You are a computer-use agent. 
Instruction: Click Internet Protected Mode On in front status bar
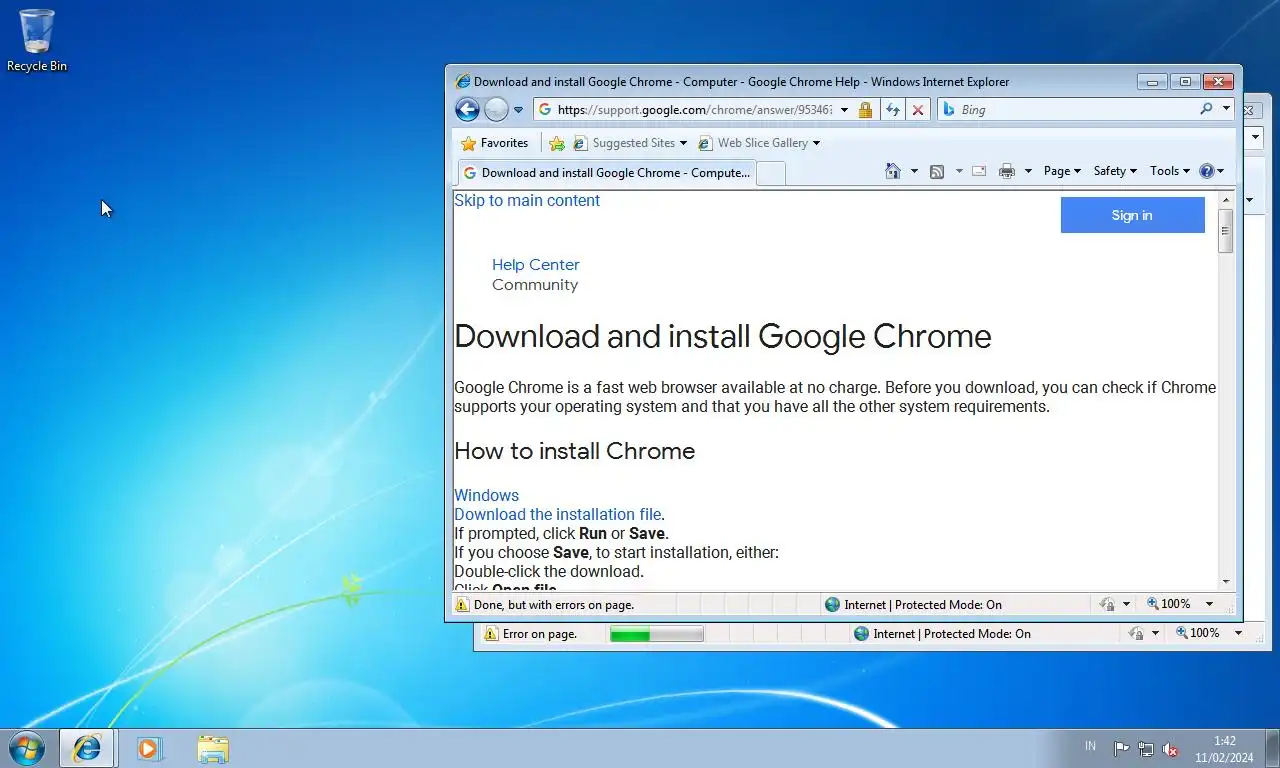[x=923, y=604]
